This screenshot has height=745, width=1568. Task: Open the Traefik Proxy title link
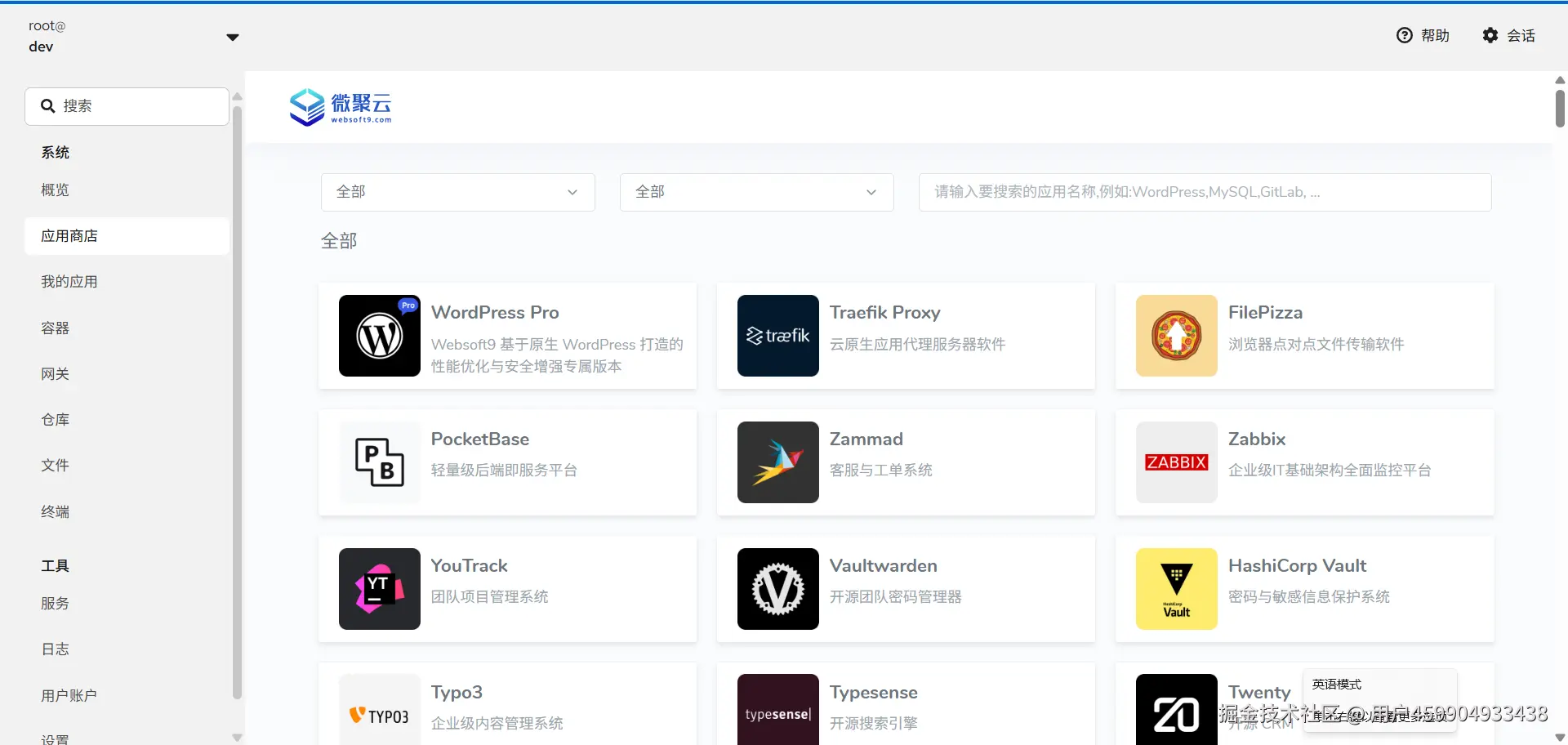885,312
